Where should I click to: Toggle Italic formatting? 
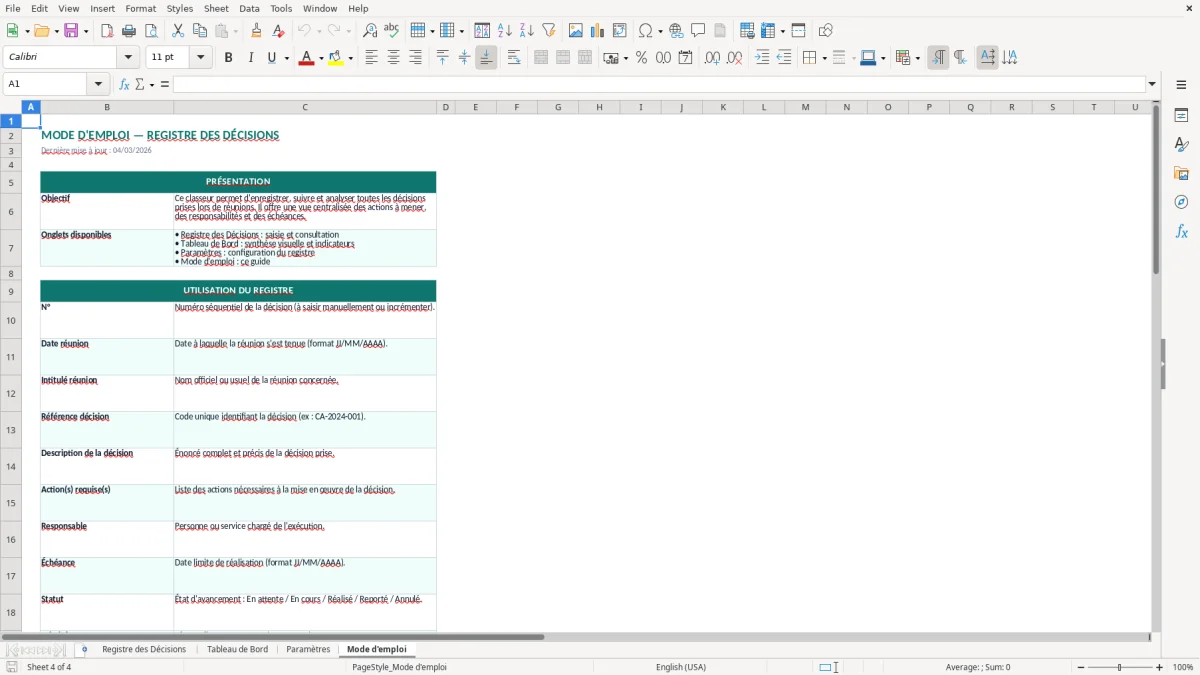[250, 58]
